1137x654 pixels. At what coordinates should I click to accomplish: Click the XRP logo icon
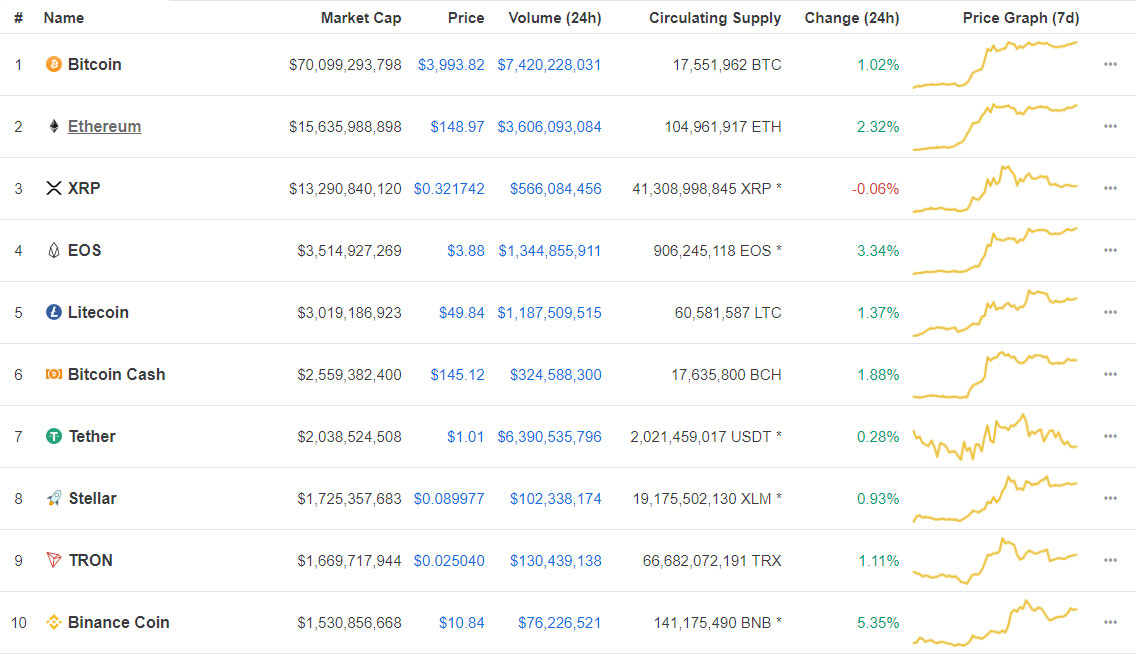pos(54,189)
